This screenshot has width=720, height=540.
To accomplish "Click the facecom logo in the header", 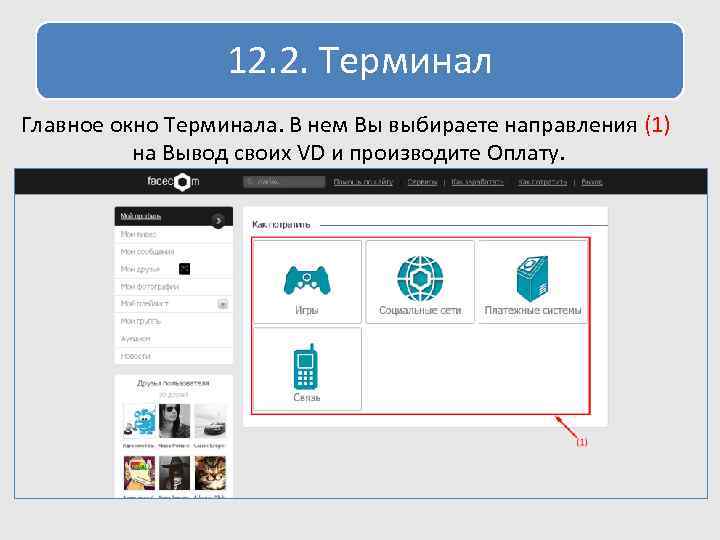I will coord(173,181).
